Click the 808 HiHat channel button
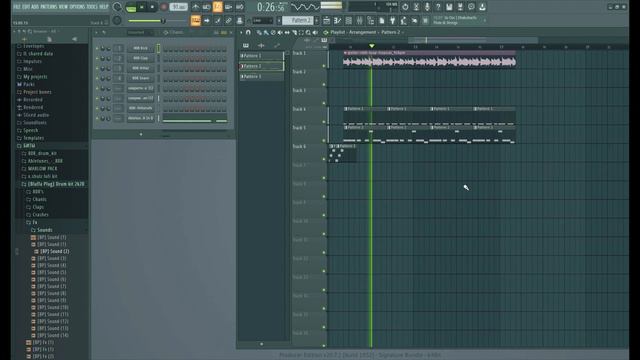This screenshot has height=360, width=640. 140,68
